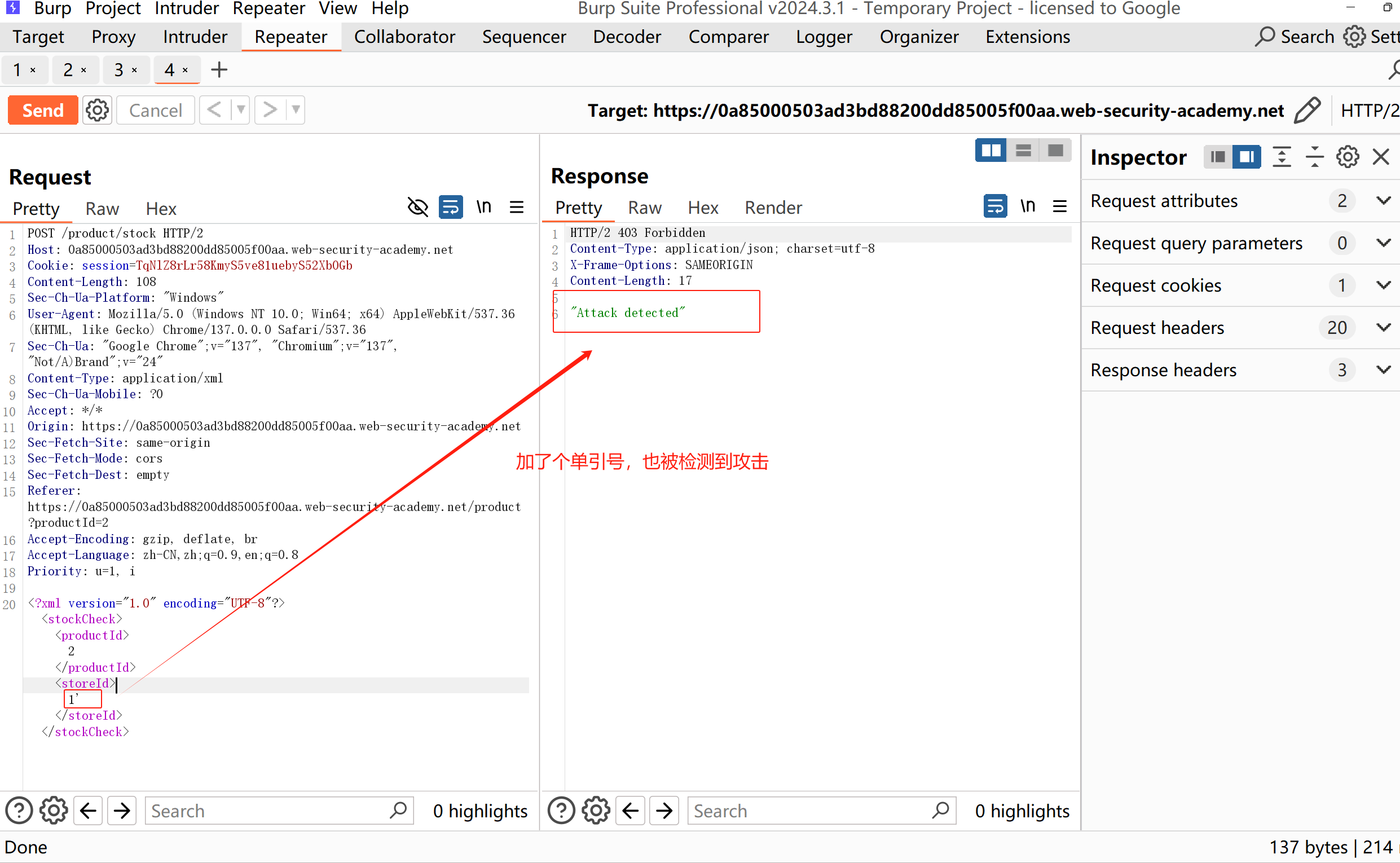The image size is (1400, 863).
Task: Toggle hide non-printable characters eye icon in Request
Action: click(x=418, y=207)
